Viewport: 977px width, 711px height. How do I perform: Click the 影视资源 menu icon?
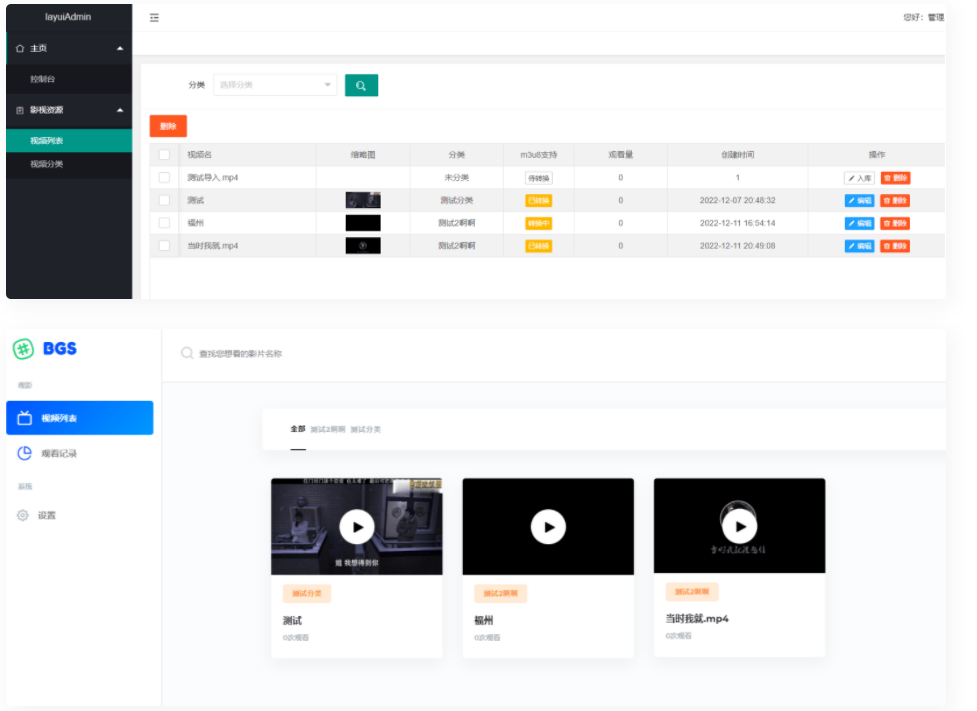pos(20,110)
